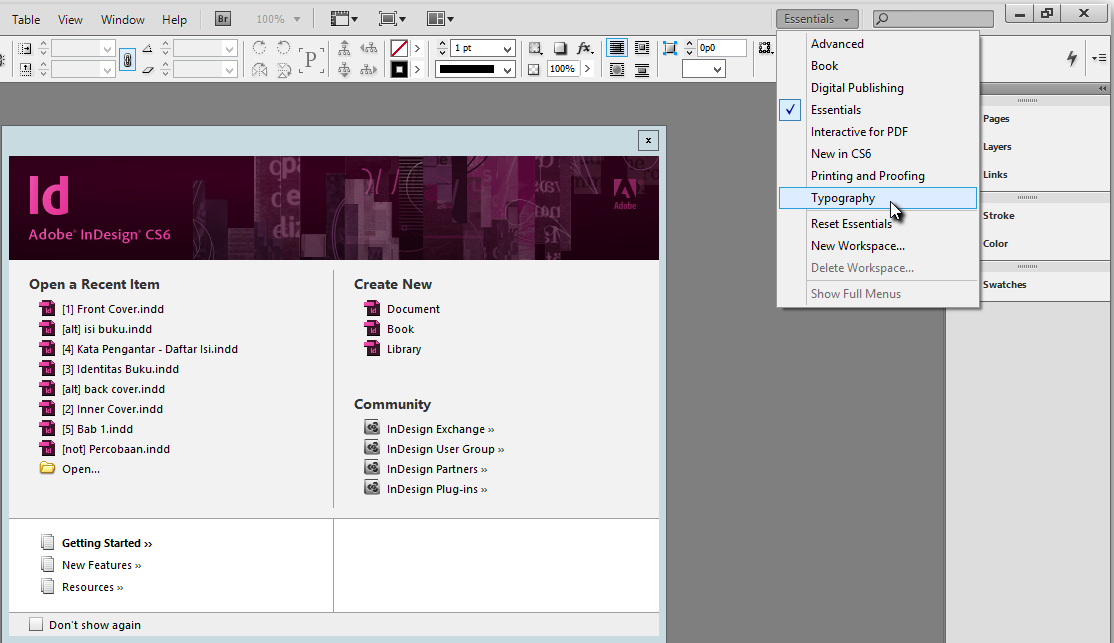This screenshot has width=1114, height=643.
Task: Open the stroke weight dropdown
Action: point(508,47)
